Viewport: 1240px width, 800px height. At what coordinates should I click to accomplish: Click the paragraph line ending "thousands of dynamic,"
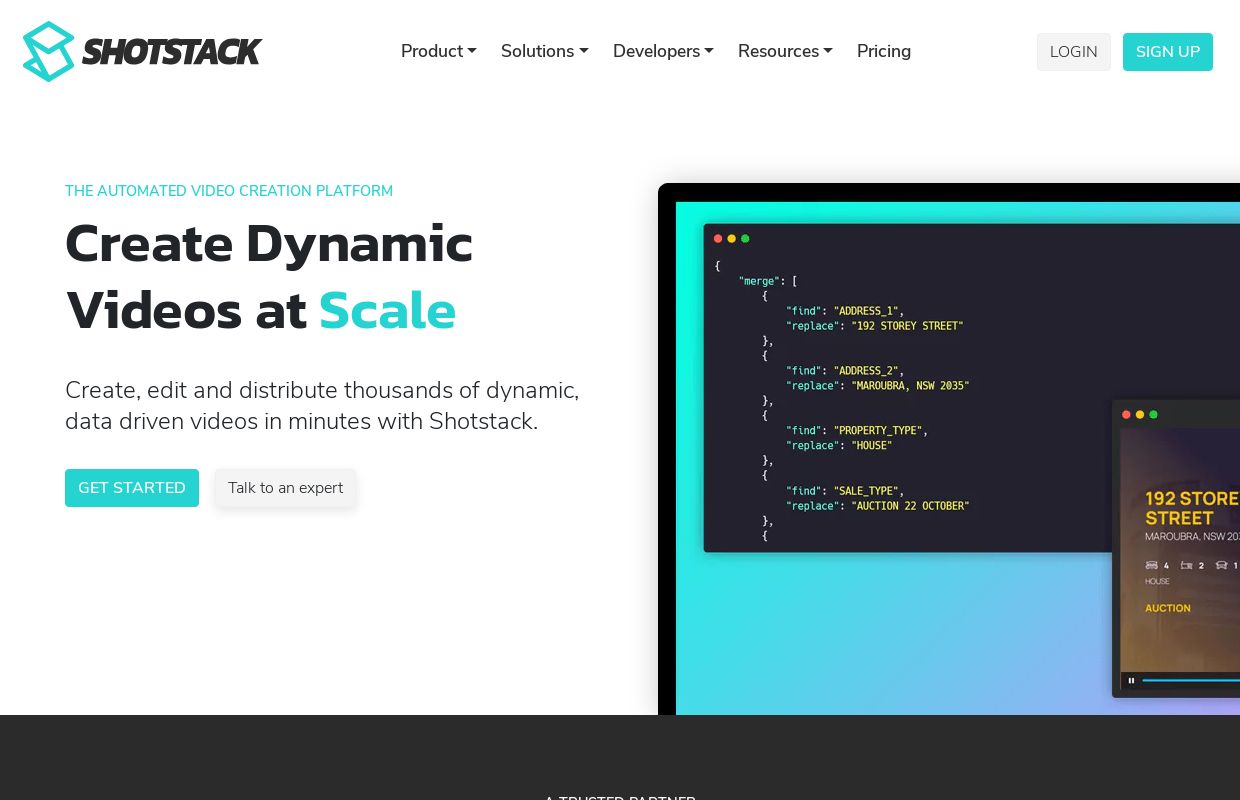[x=322, y=390]
